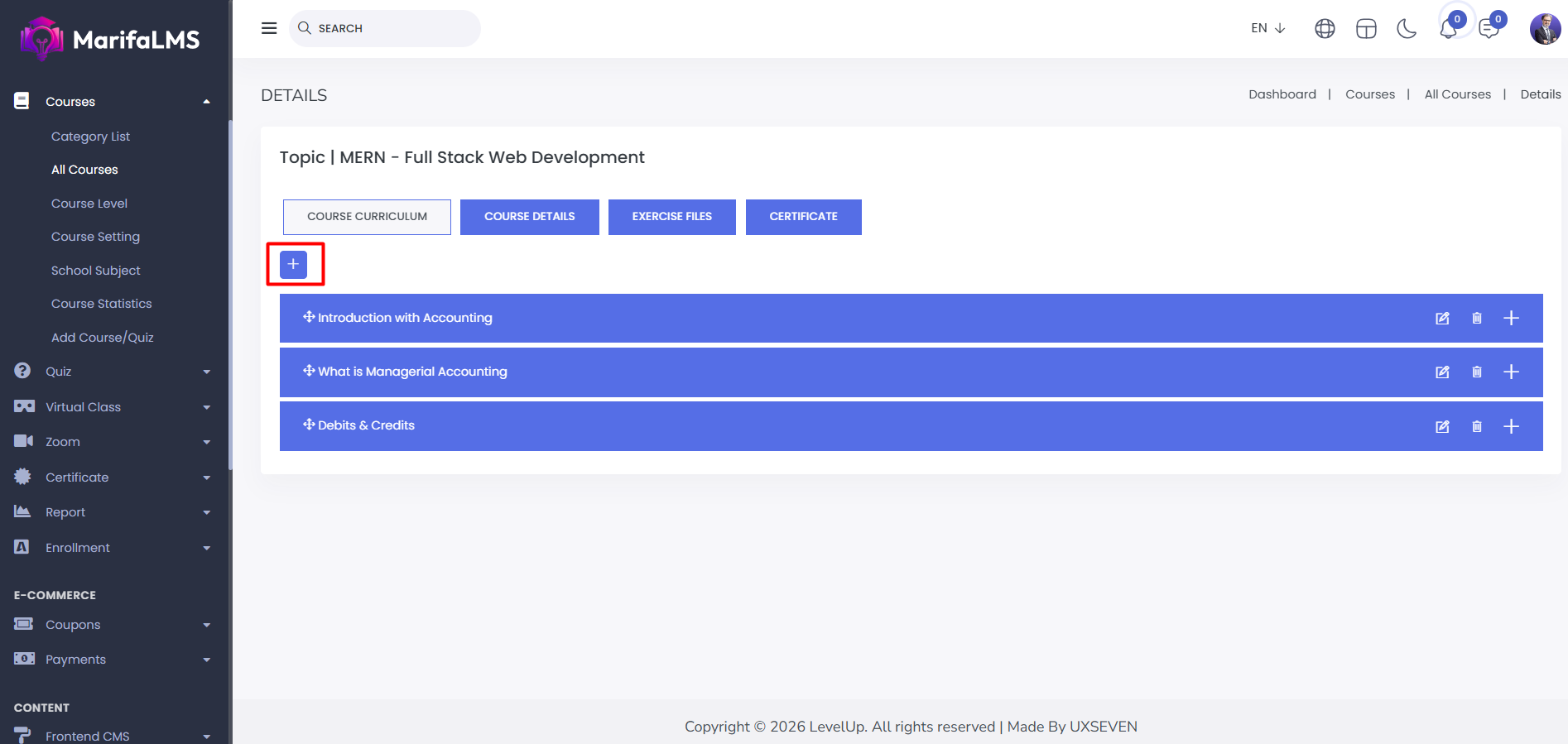Delete the What is Managerial Accounting chapter
The width and height of the screenshot is (1568, 744).
(x=1476, y=372)
